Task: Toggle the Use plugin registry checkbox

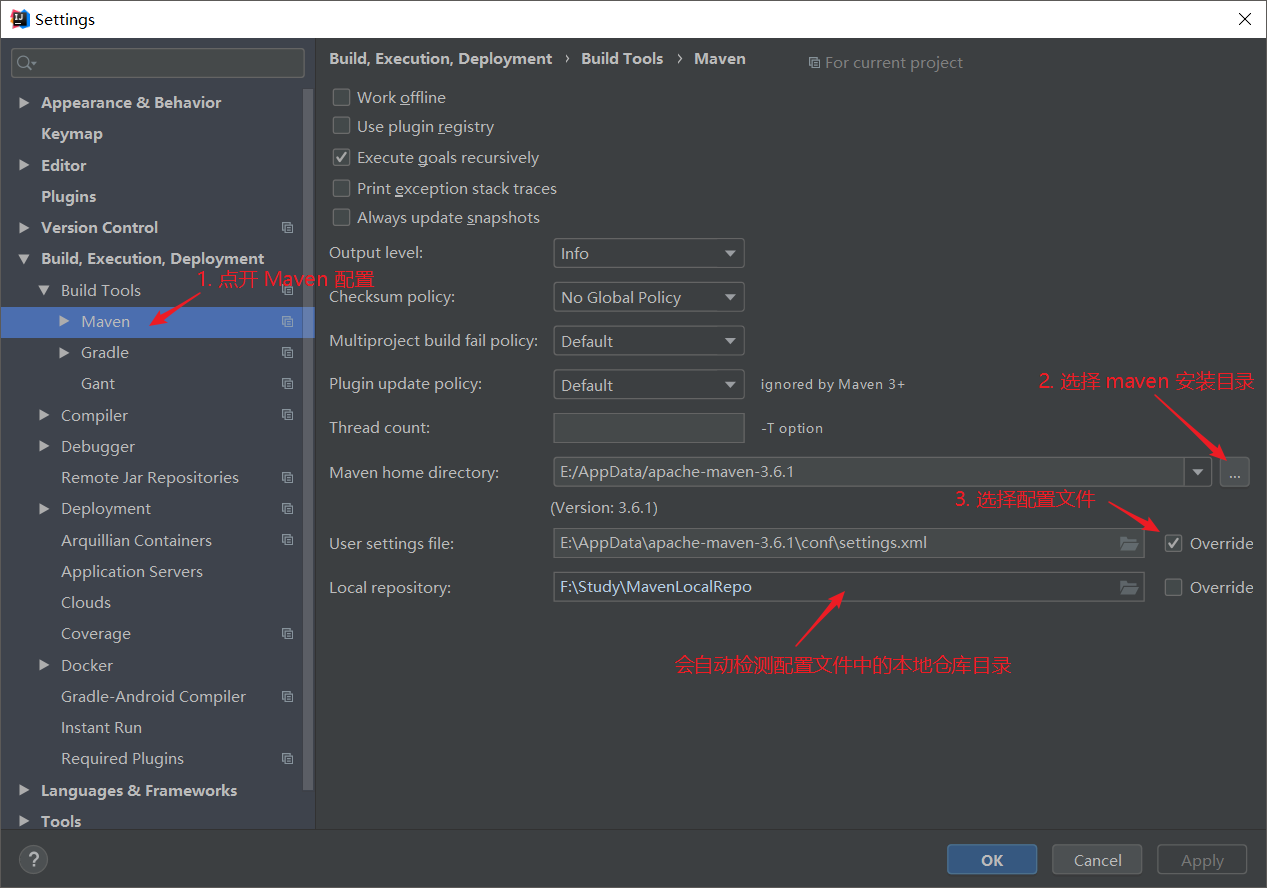Action: point(341,126)
